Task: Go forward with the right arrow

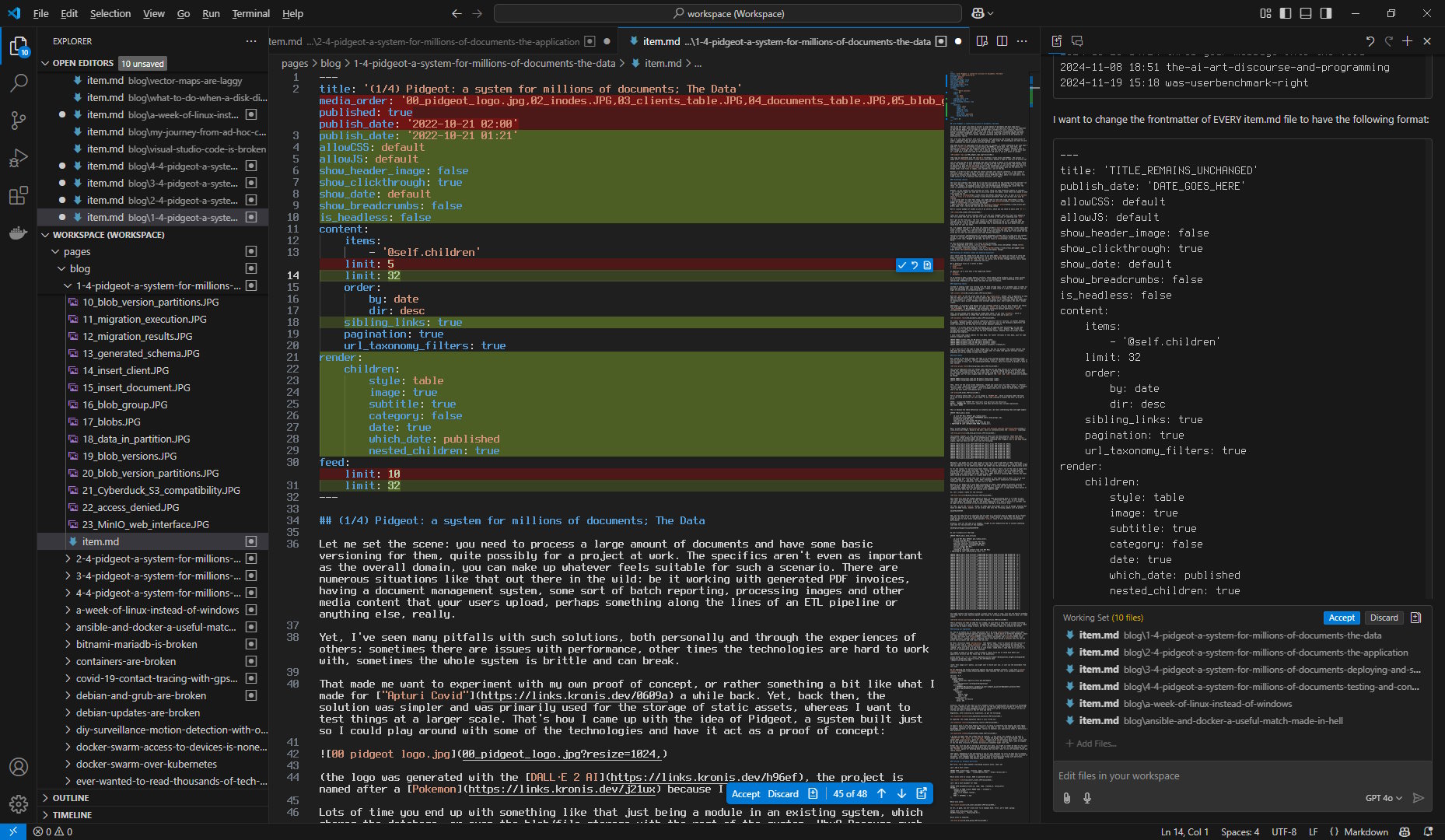Action: coord(477,13)
